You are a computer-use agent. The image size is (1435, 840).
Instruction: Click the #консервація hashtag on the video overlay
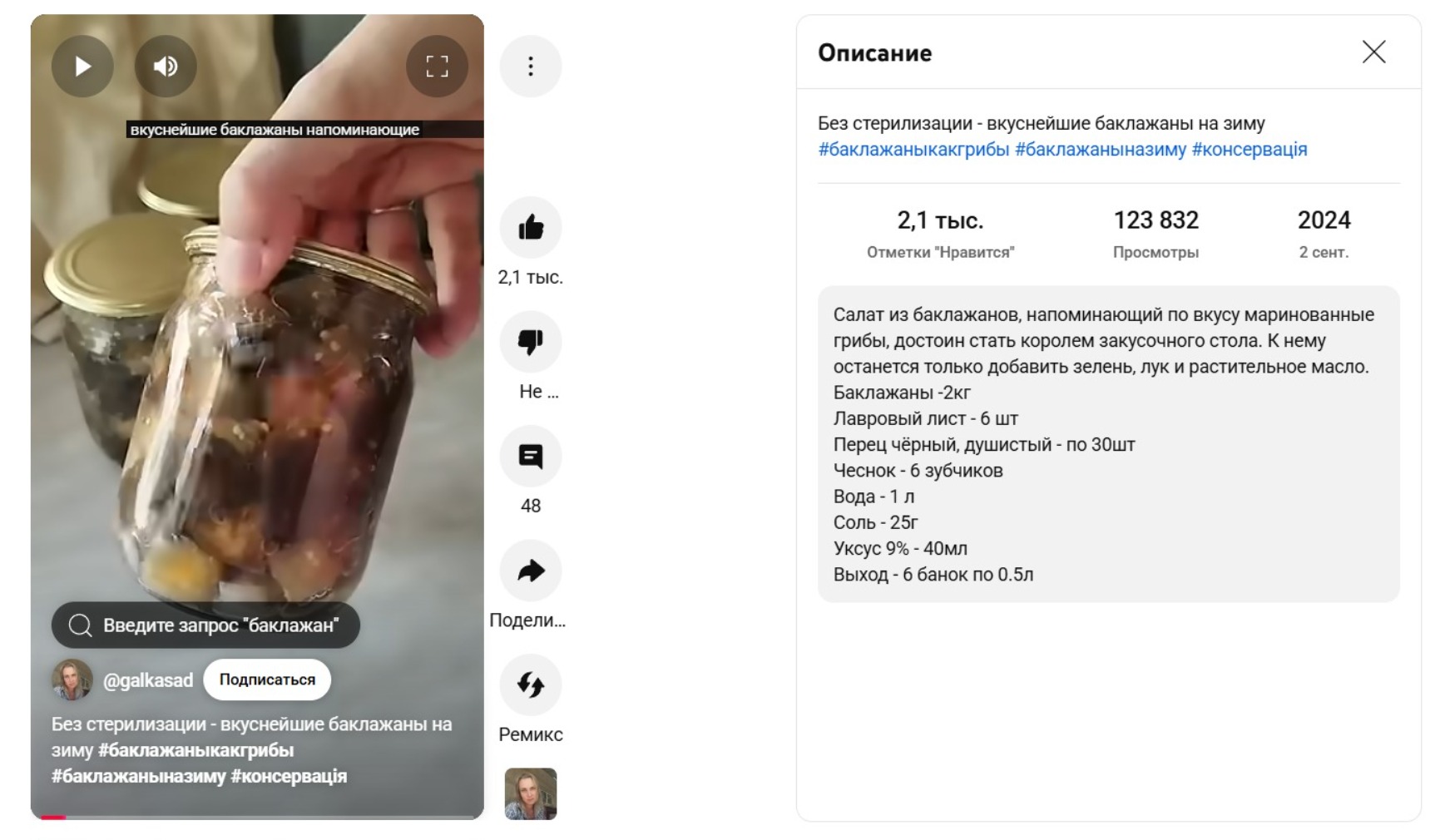coord(289,776)
